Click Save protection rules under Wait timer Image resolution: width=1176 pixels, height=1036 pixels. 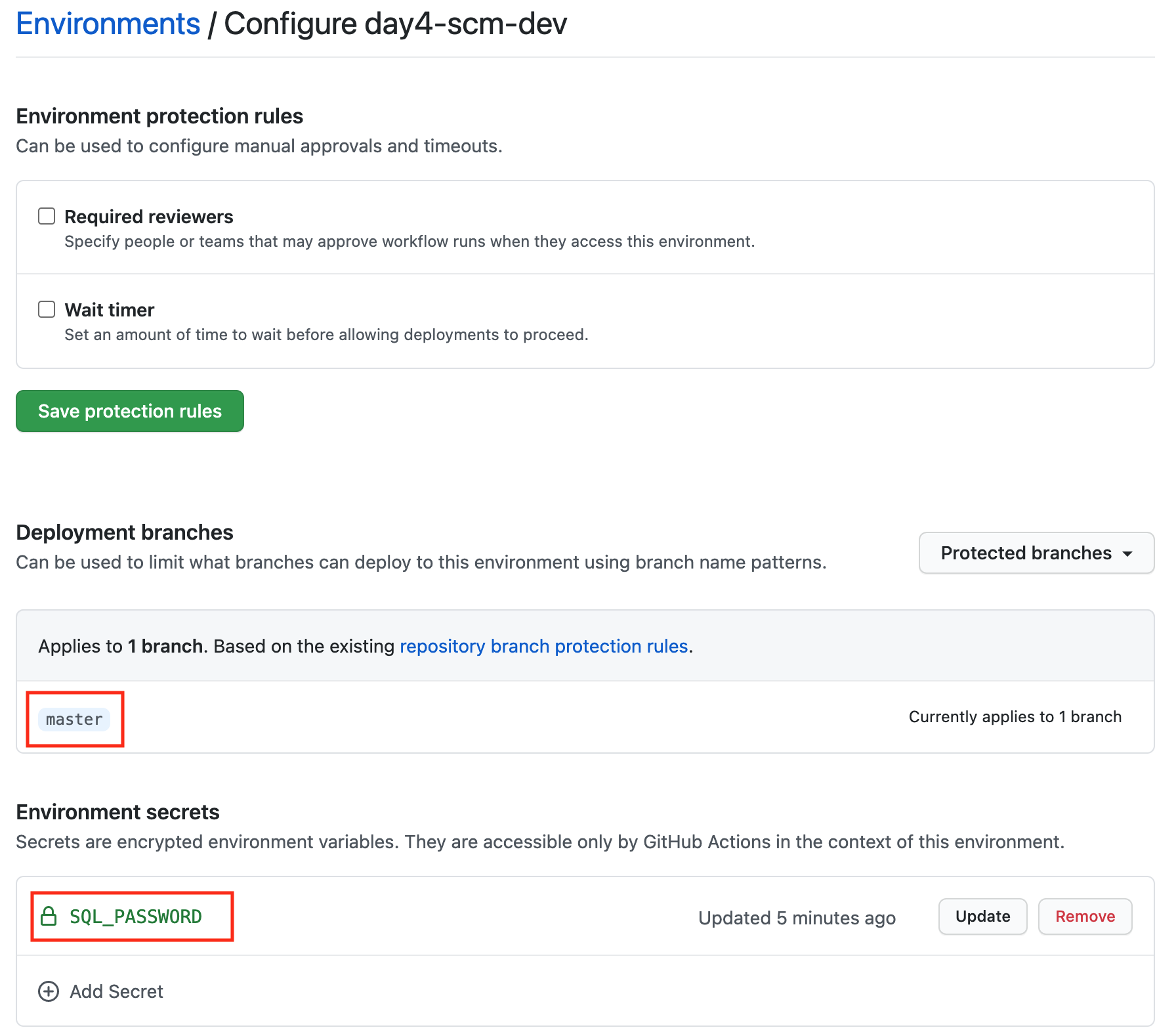point(129,411)
